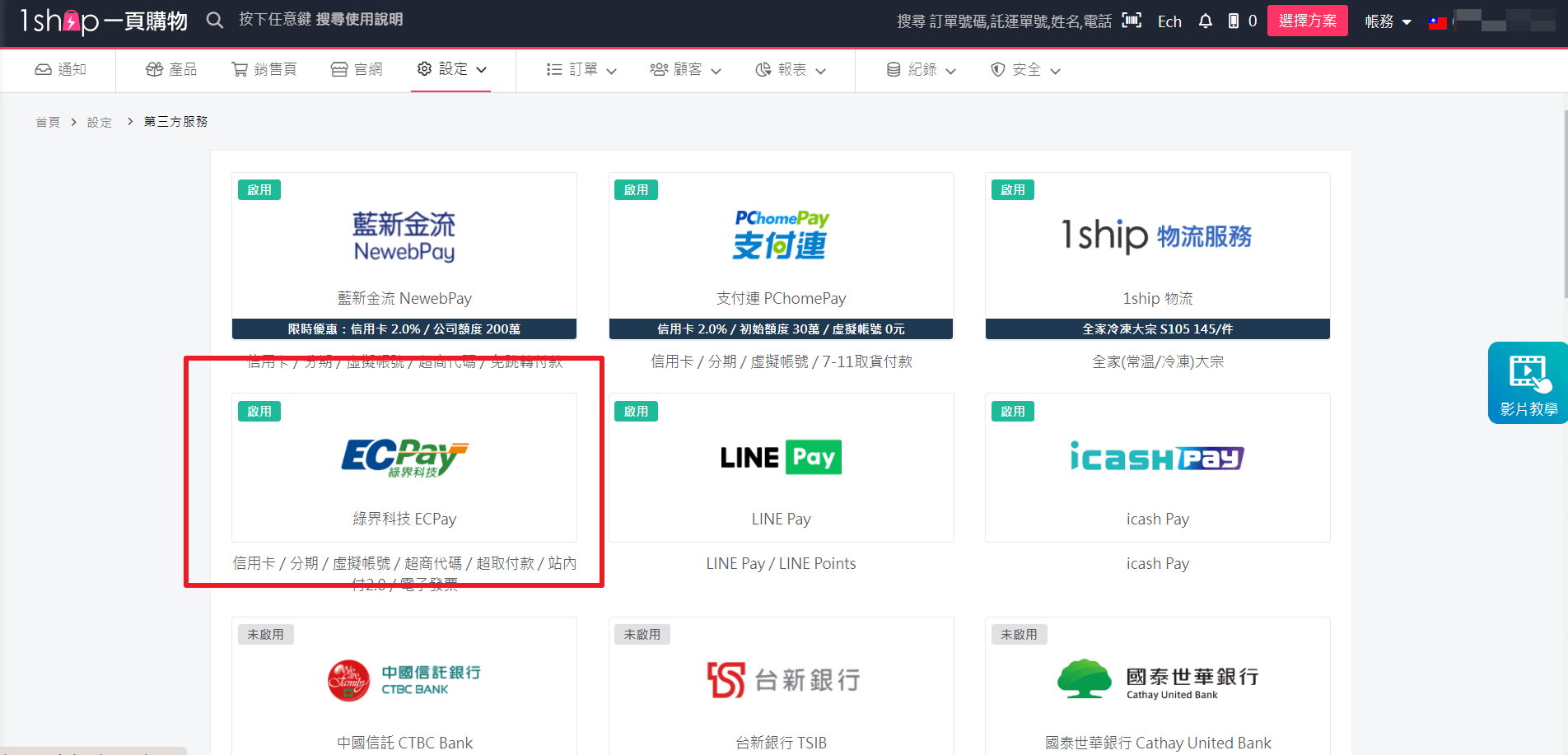Click 啟用 badge on NewebPay card
The height and width of the screenshot is (755, 1568).
tap(259, 190)
